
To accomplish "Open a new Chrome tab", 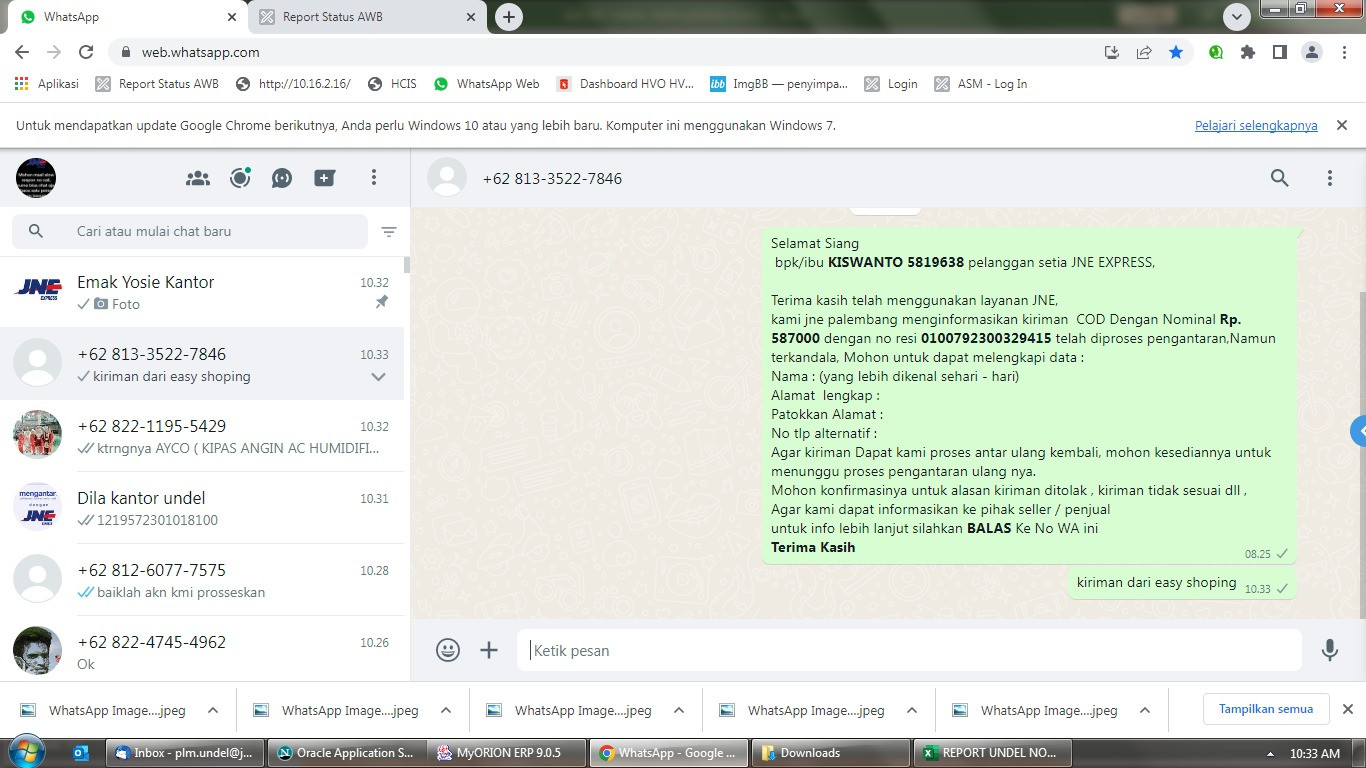I will [509, 17].
